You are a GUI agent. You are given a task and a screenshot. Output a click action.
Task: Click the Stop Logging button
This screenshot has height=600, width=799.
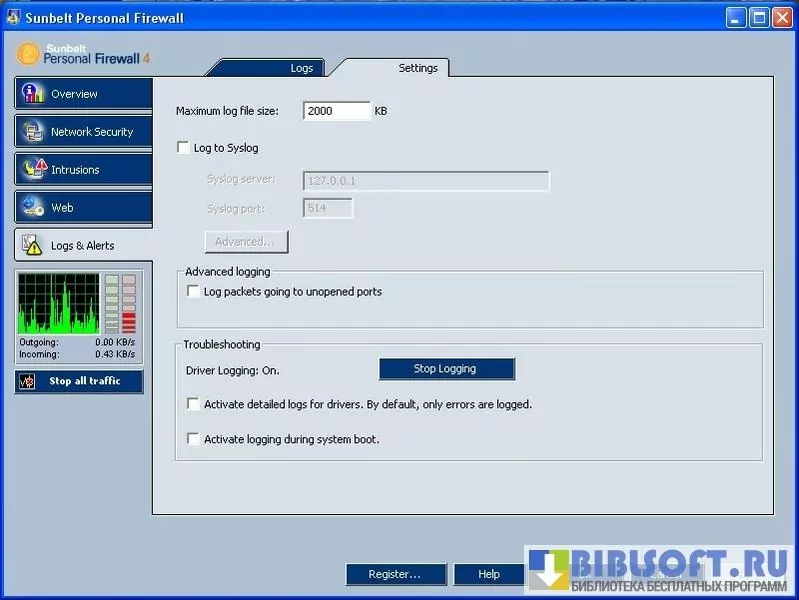tap(446, 369)
